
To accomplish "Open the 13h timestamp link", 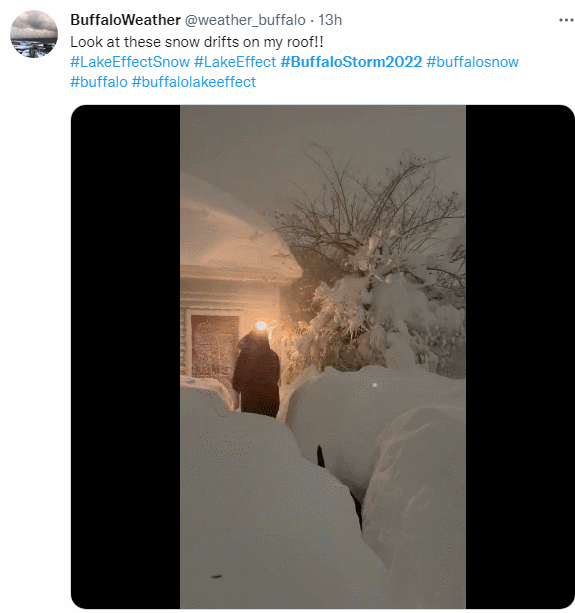I will tap(330, 20).
